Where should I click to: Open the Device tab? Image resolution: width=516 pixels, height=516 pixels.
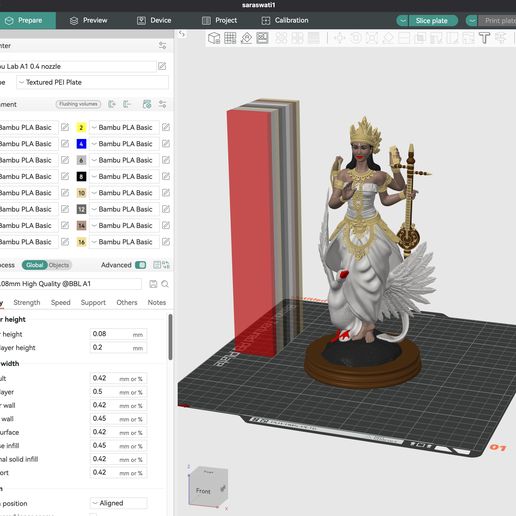click(154, 20)
